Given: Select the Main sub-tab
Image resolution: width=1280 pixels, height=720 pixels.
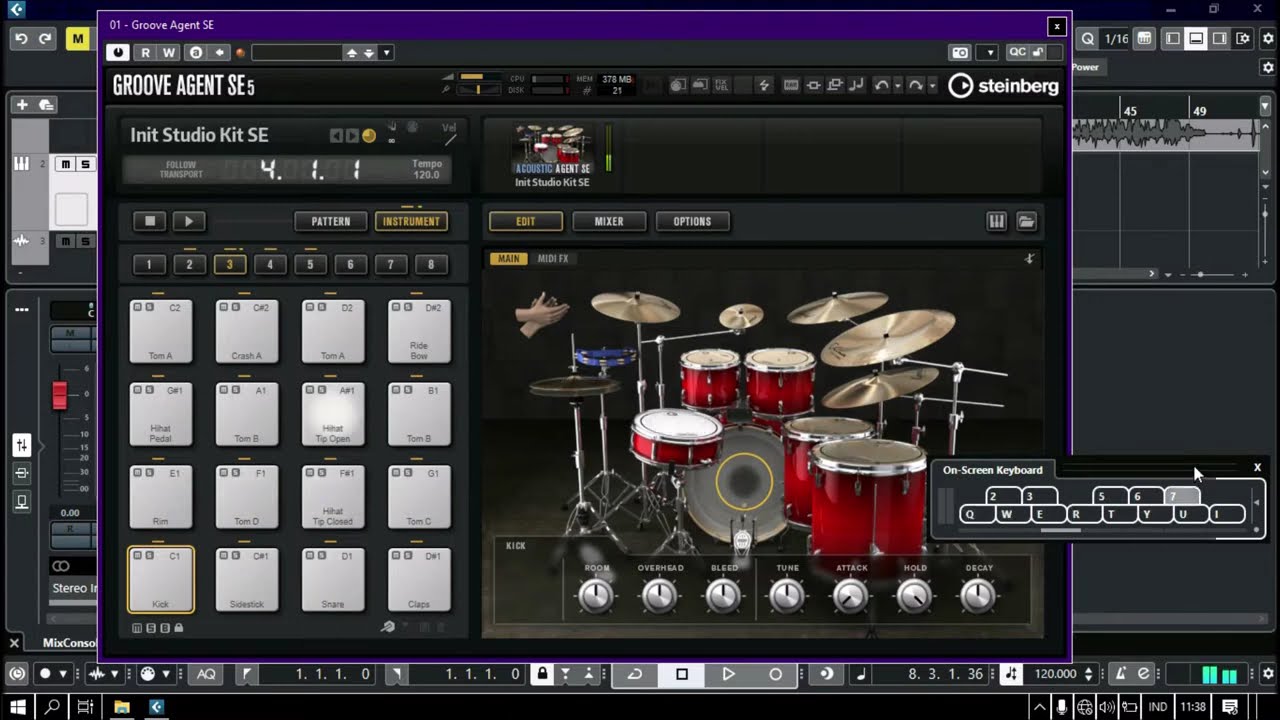Looking at the screenshot, I should pyautogui.click(x=509, y=259).
